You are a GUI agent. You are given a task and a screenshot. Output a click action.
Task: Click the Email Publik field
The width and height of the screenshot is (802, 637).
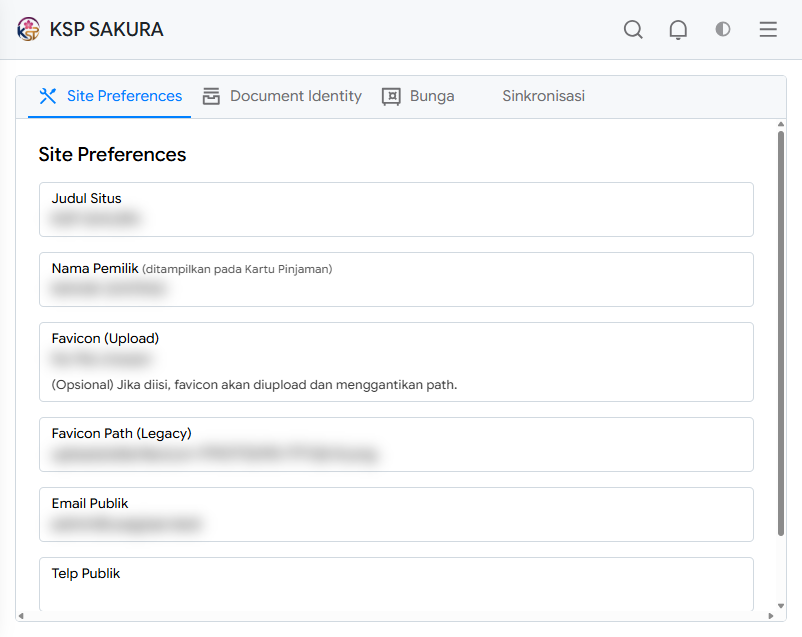pos(396,514)
